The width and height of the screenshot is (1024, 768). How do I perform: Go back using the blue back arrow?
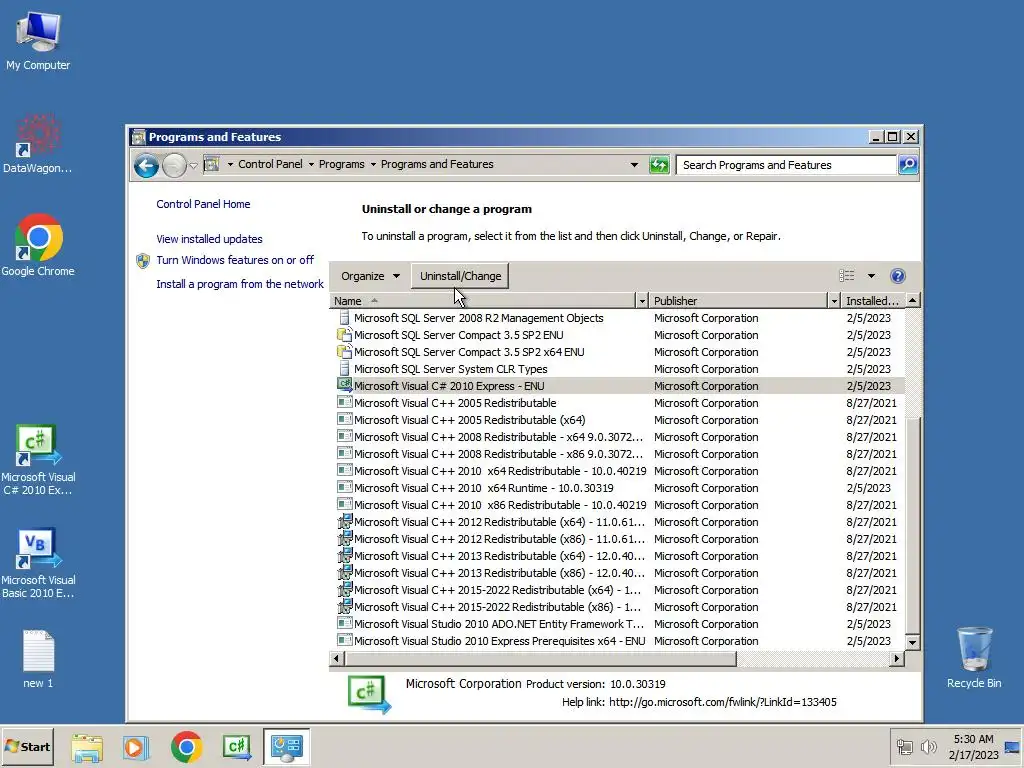coord(146,165)
